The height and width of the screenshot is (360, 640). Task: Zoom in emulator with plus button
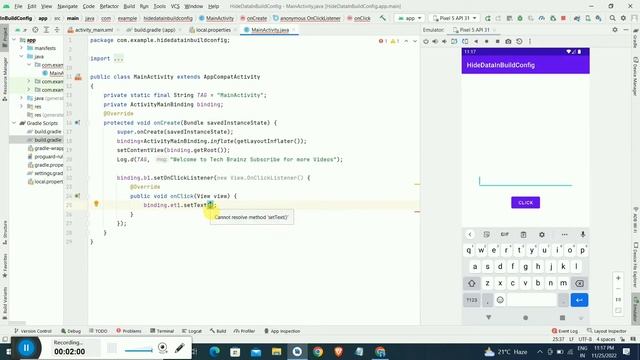click(618, 278)
